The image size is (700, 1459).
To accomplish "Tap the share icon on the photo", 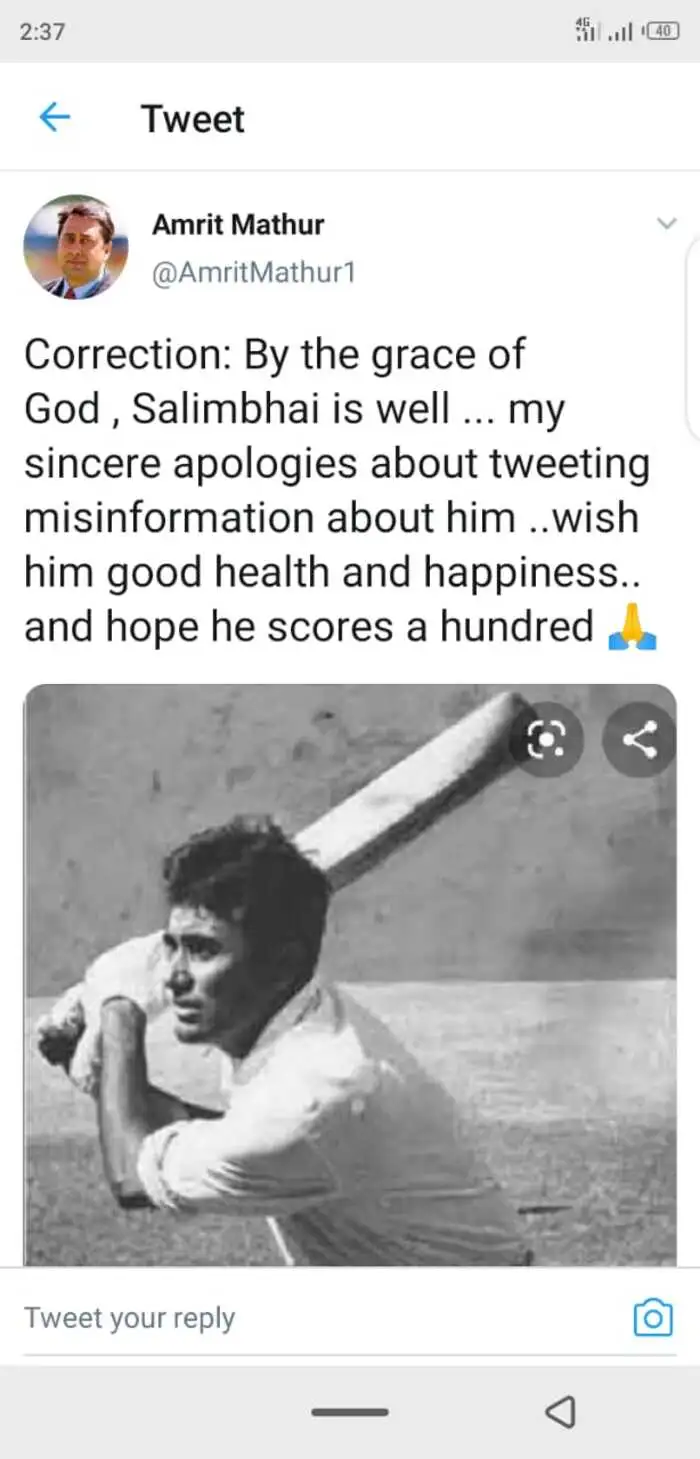I will tap(639, 740).
